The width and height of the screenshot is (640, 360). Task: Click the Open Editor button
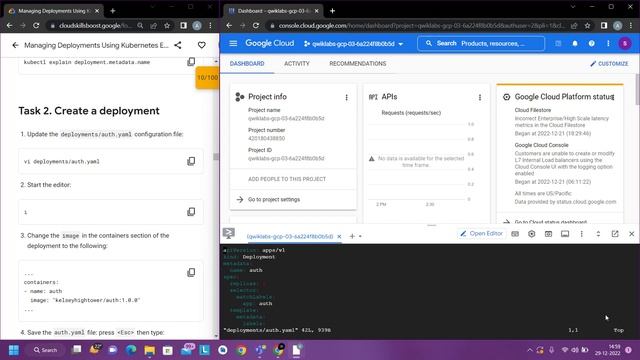point(481,233)
